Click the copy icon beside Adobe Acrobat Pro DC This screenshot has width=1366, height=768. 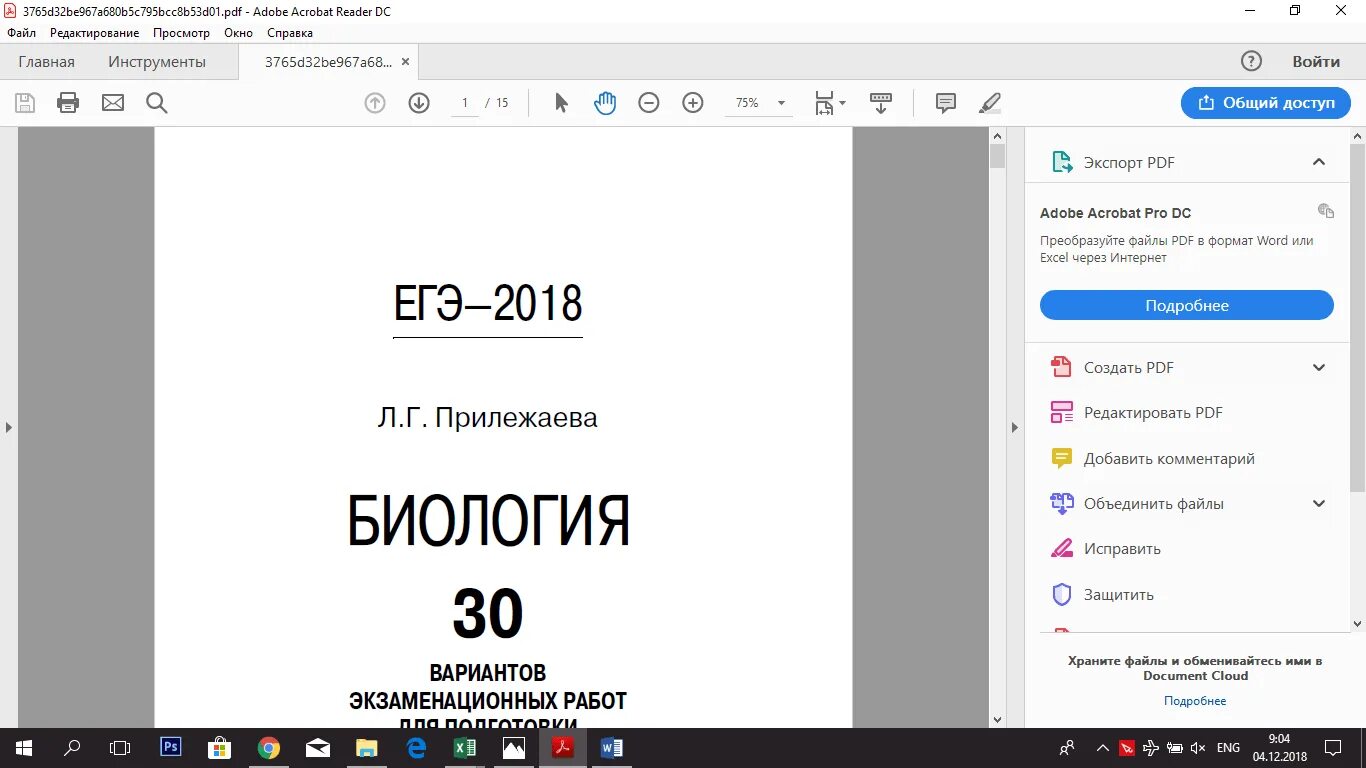[1326, 211]
